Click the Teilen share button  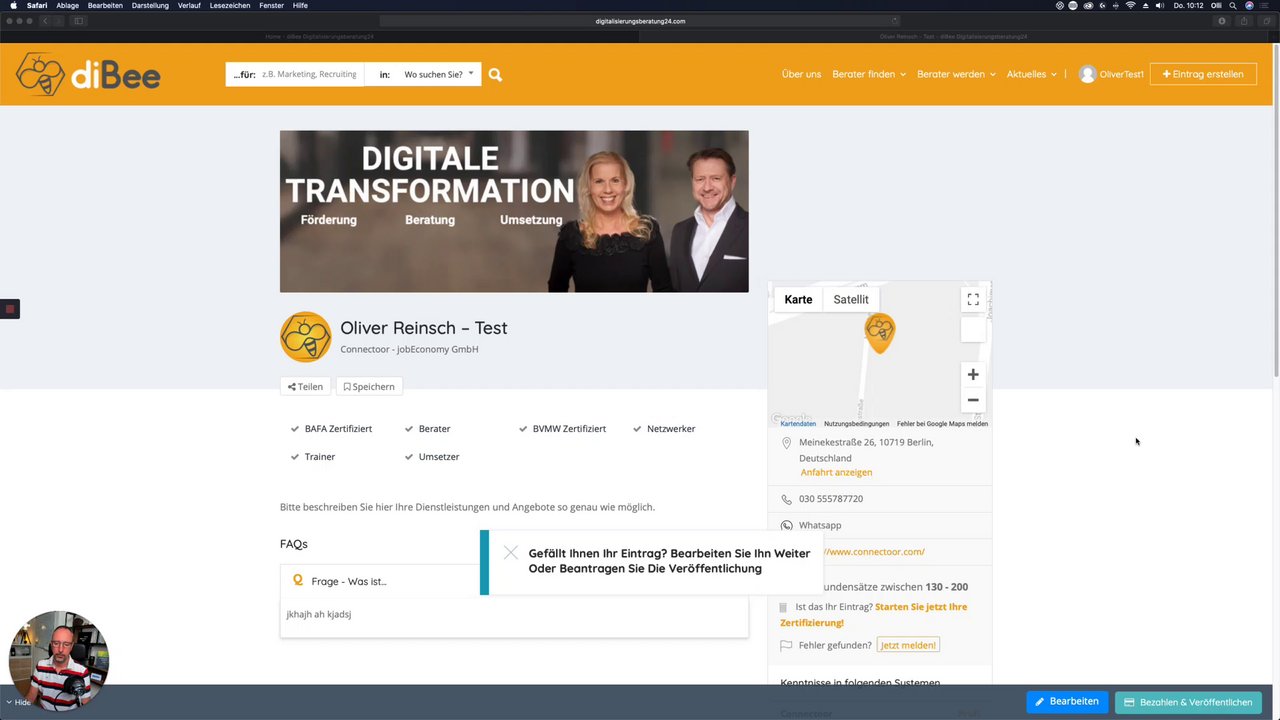[305, 387]
